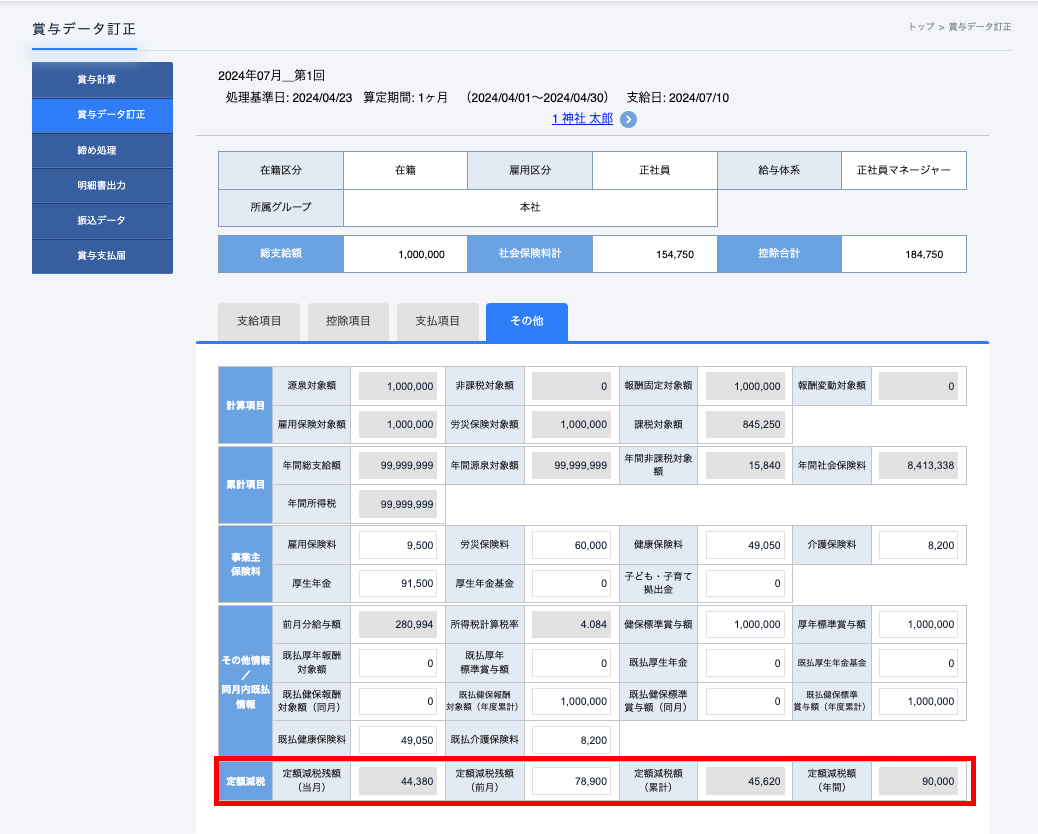The width and height of the screenshot is (1038, 834).
Task: Click the 厚生年金 input showing 91,500
Action: pyautogui.click(x=398, y=583)
